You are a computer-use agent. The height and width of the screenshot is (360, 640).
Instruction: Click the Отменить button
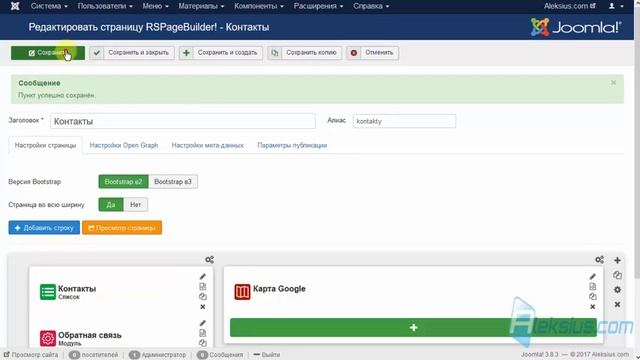tap(373, 53)
